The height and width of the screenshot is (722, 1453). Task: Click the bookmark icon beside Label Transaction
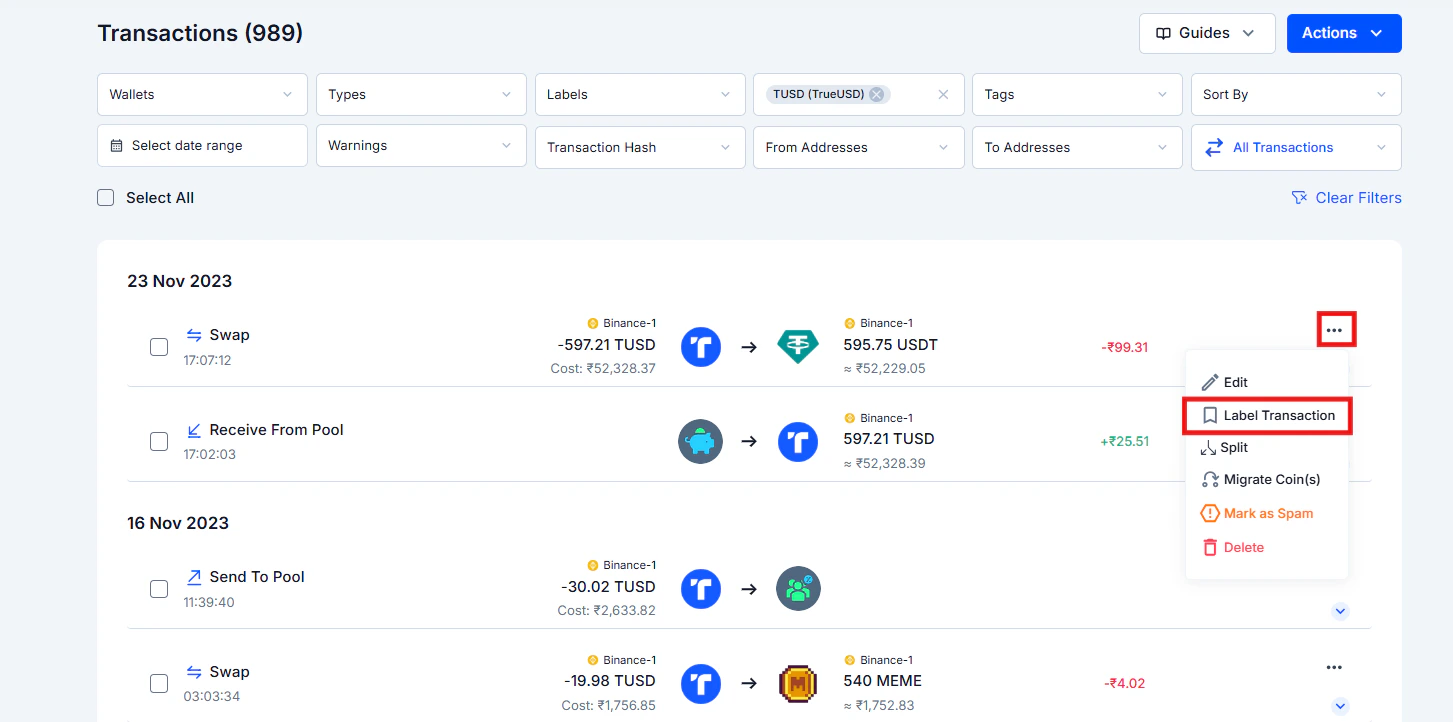pos(1210,415)
